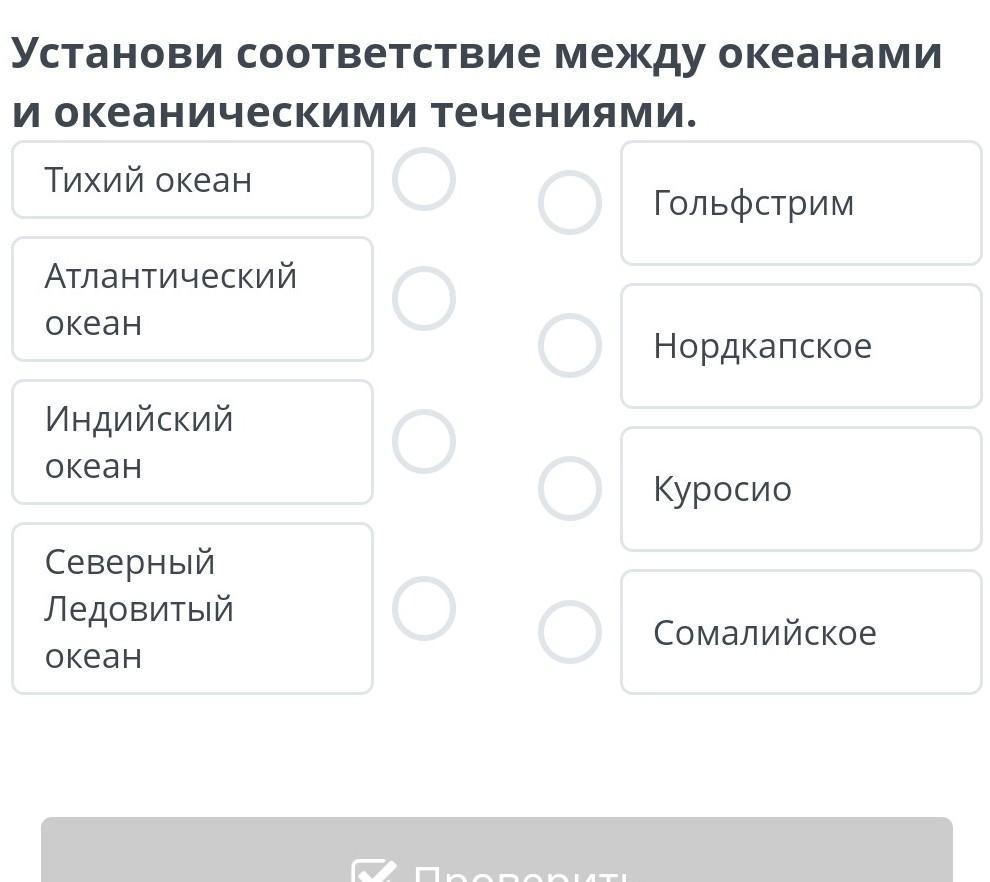Choose the Сомалийское answer card
990x882 pixels.
801,632
